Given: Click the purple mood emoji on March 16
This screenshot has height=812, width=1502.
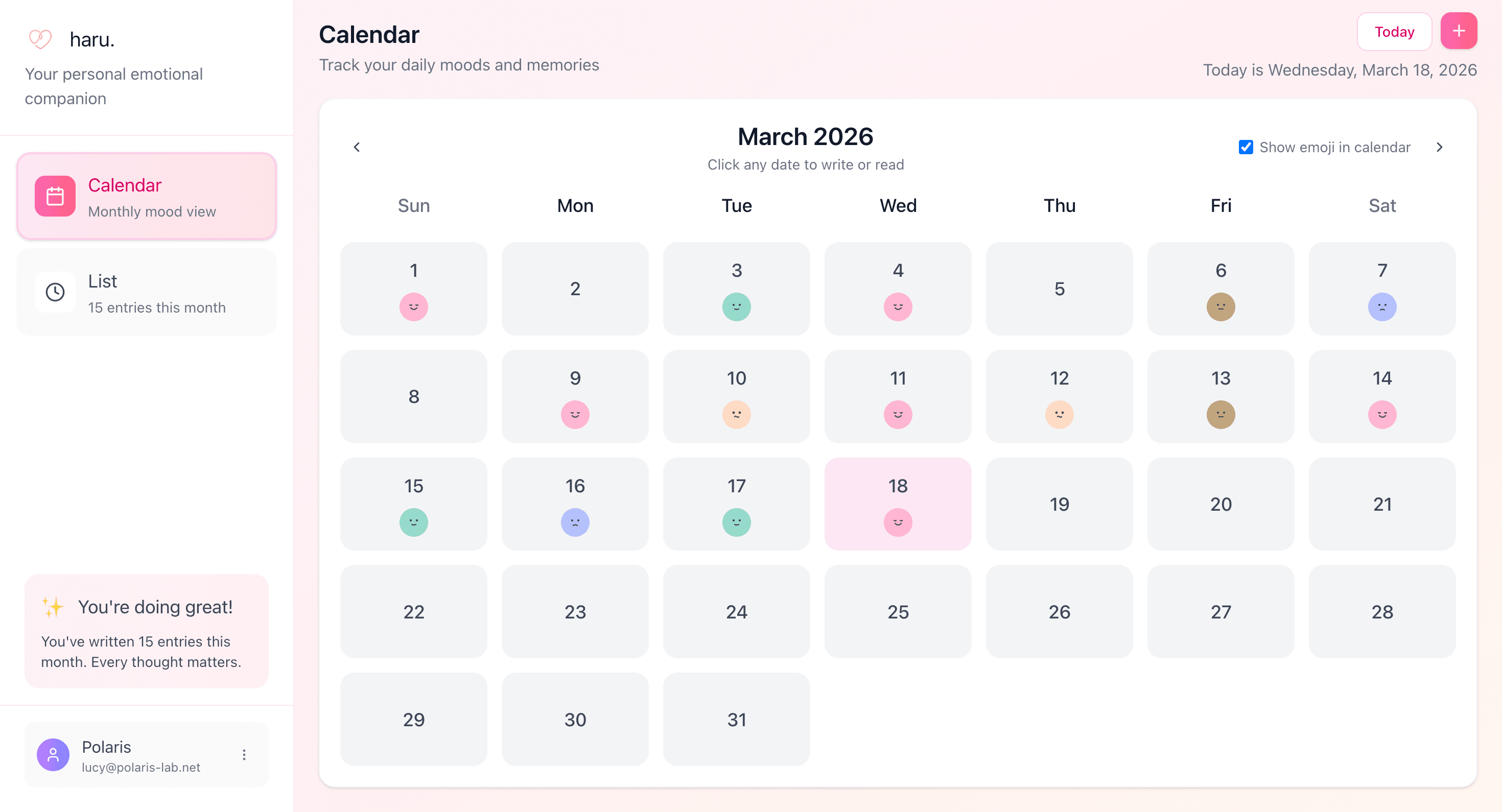Looking at the screenshot, I should tap(575, 522).
